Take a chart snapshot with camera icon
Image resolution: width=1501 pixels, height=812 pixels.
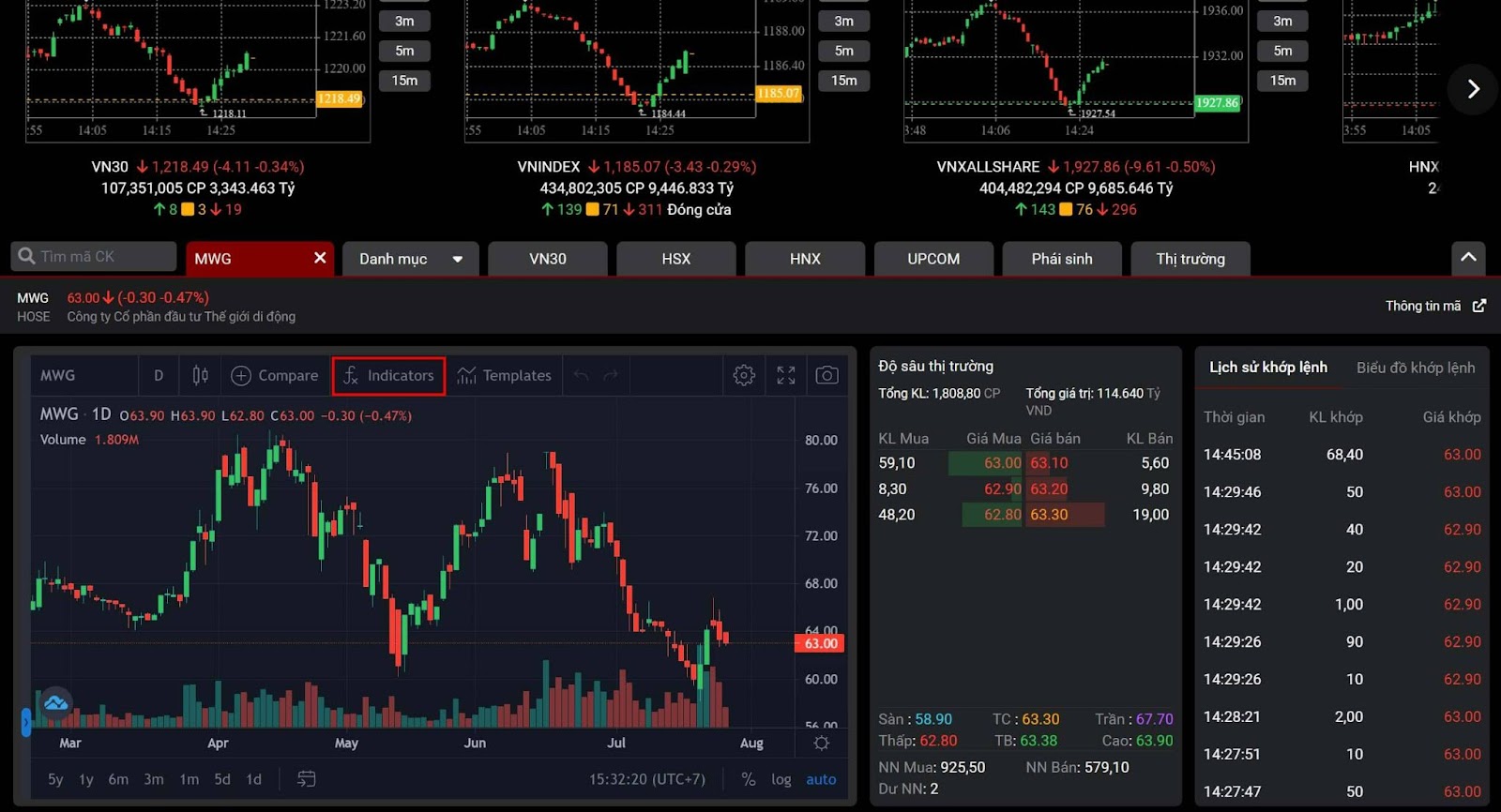[x=826, y=375]
